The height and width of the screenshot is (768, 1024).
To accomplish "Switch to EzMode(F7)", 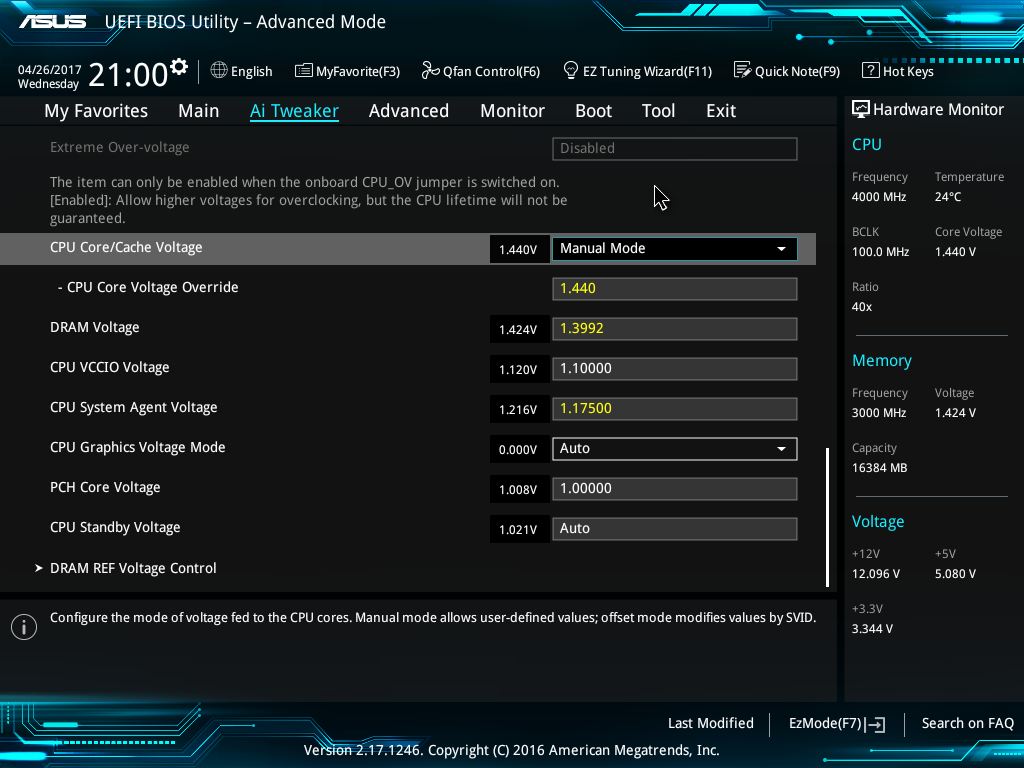I will click(837, 724).
